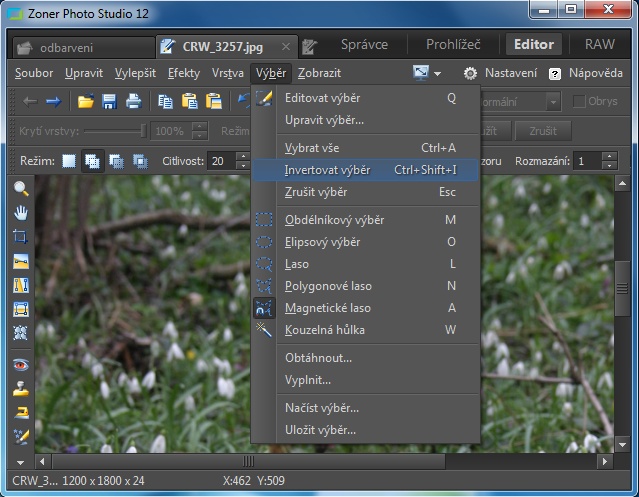The height and width of the screenshot is (497, 639).
Task: Click the Editor module button
Action: [x=534, y=44]
